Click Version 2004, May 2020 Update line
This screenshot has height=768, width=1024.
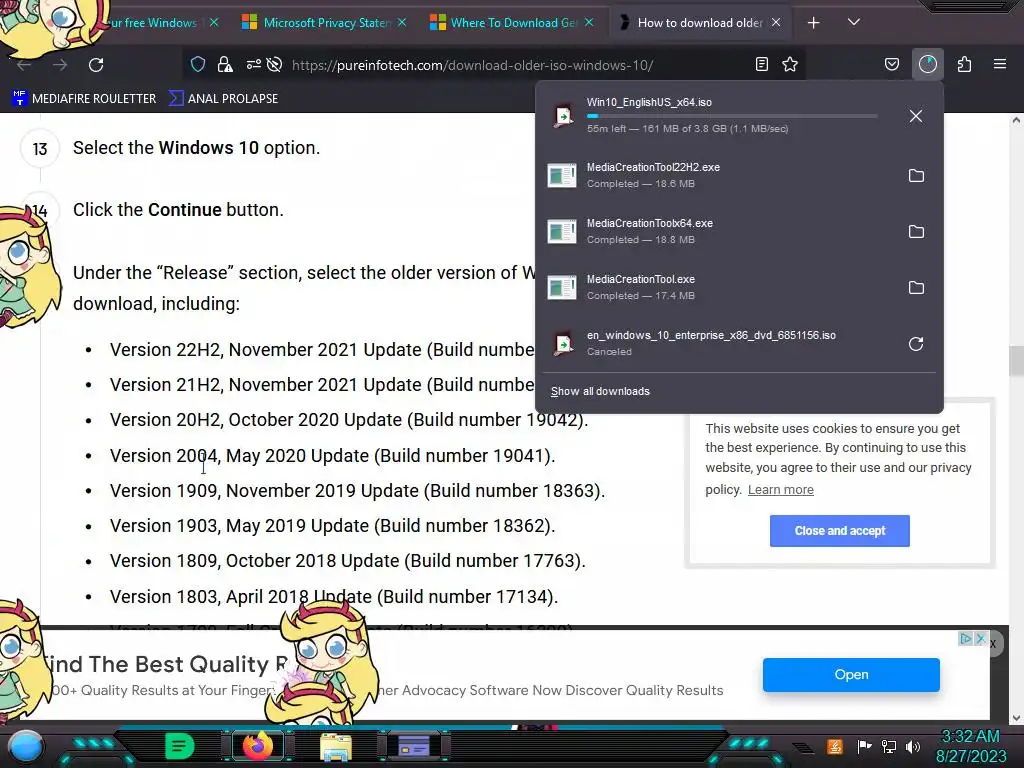point(332,456)
